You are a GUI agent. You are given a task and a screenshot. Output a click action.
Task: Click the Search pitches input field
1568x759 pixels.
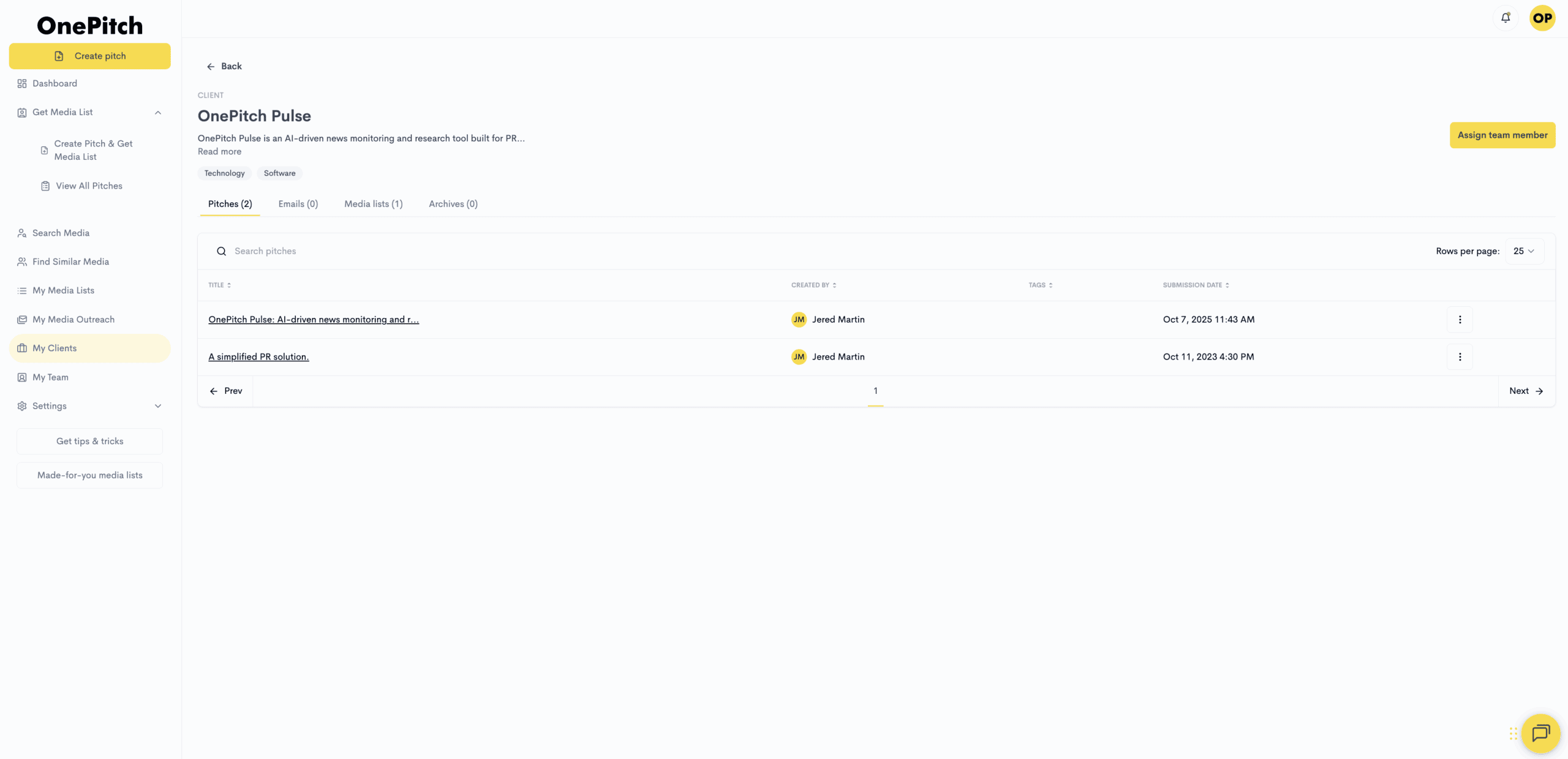[265, 251]
